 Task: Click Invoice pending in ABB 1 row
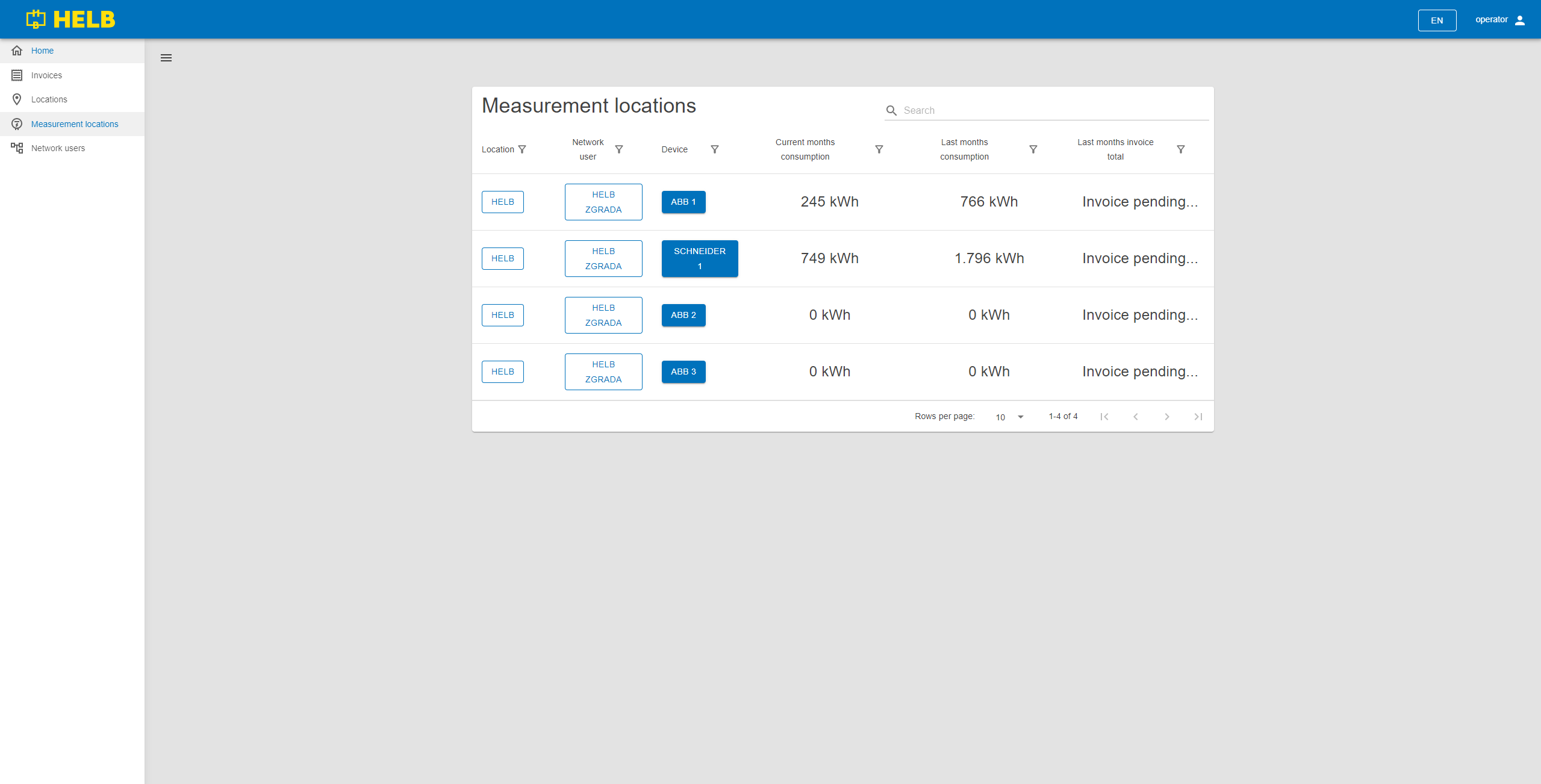1140,202
